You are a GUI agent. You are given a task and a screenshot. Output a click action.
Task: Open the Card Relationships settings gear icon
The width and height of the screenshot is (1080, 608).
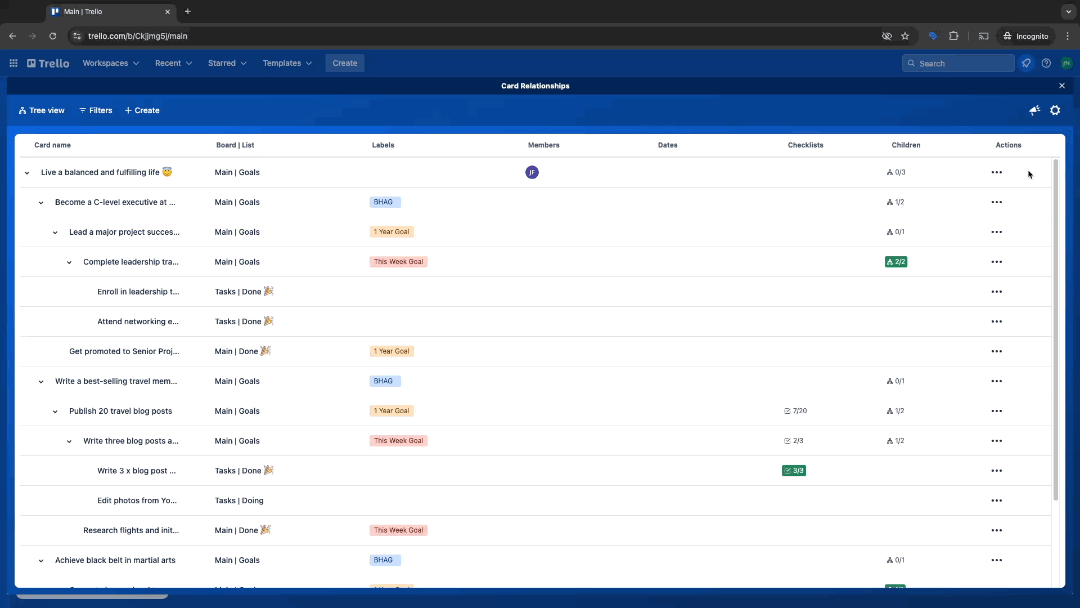[x=1054, y=110]
